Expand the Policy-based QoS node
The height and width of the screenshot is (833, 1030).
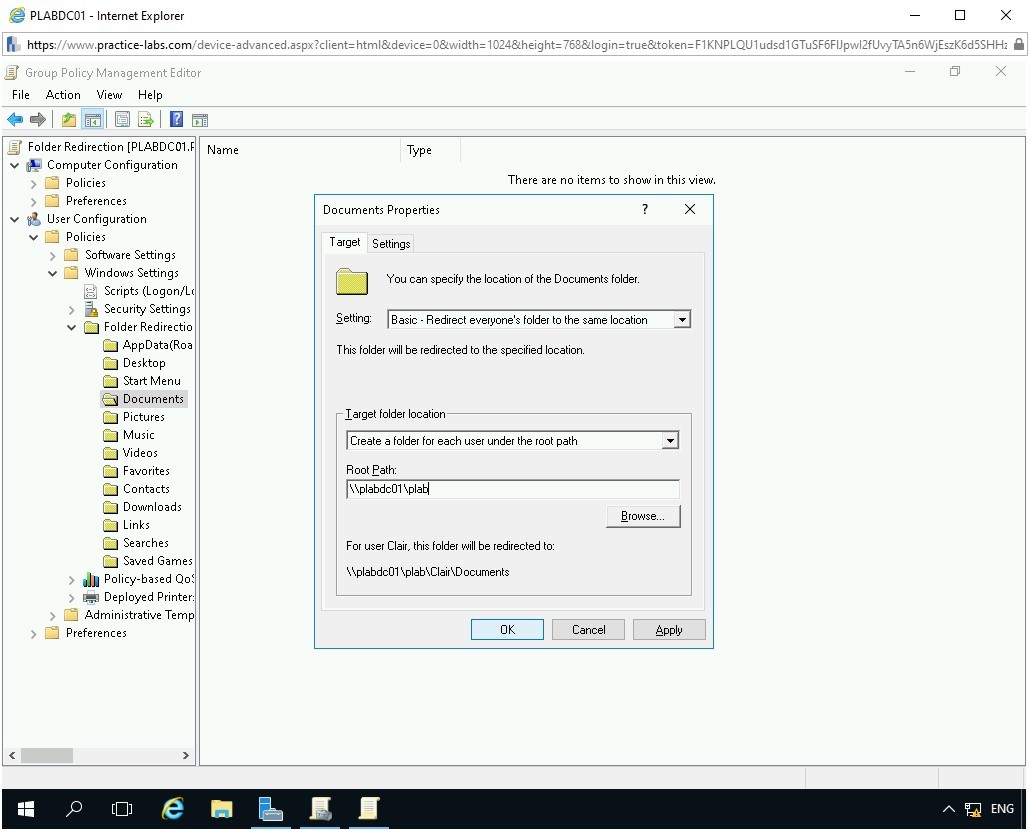click(72, 579)
